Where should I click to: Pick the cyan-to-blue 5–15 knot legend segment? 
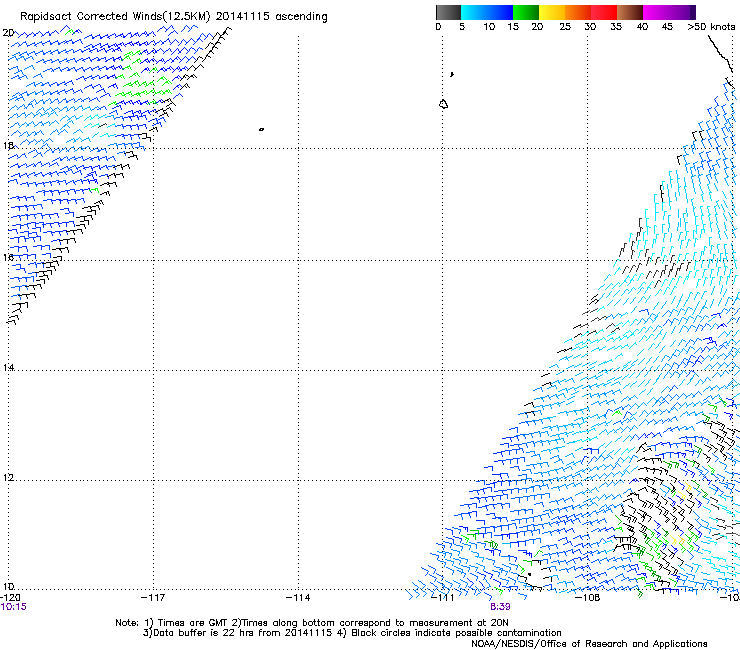click(x=487, y=12)
